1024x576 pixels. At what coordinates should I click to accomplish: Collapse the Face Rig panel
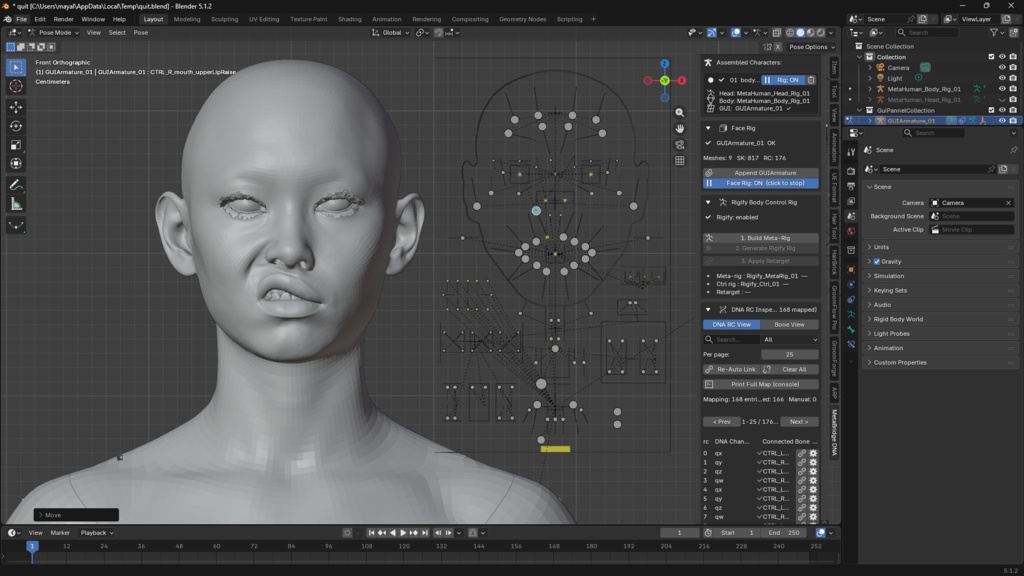[x=708, y=128]
